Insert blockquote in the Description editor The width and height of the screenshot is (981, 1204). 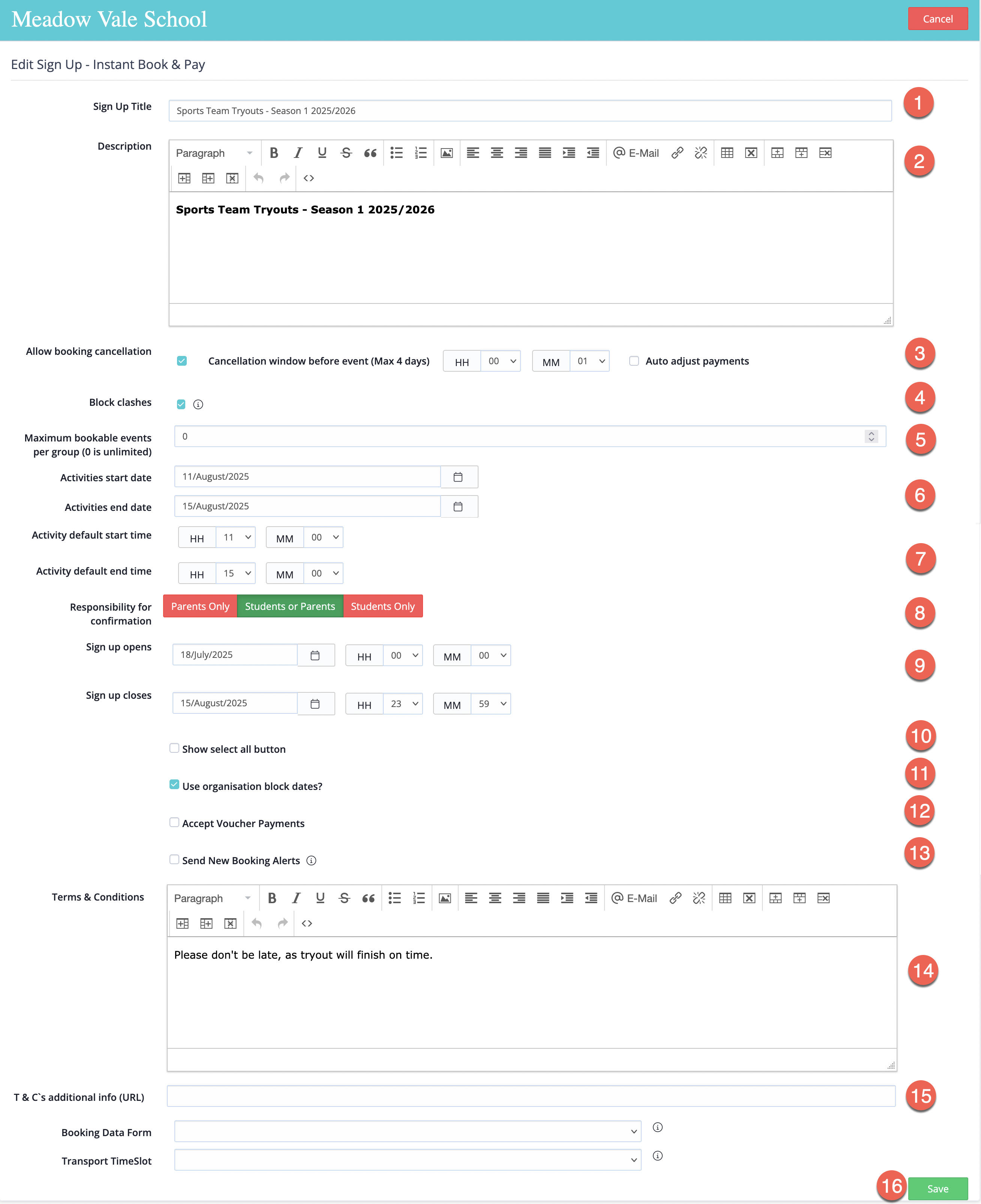(370, 153)
